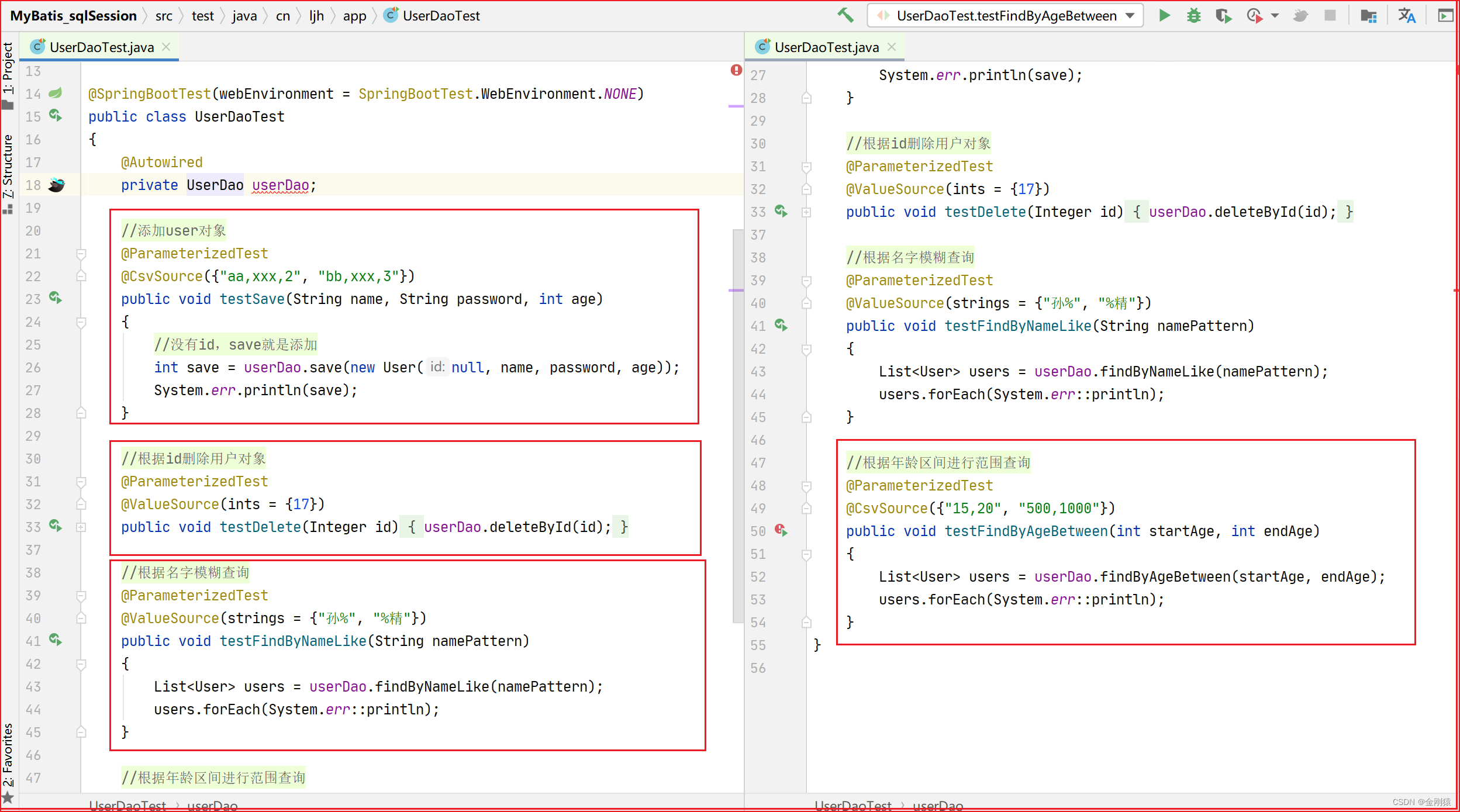This screenshot has height=812, width=1460.
Task: Click the id: parameter hint on line 26
Action: point(437,367)
